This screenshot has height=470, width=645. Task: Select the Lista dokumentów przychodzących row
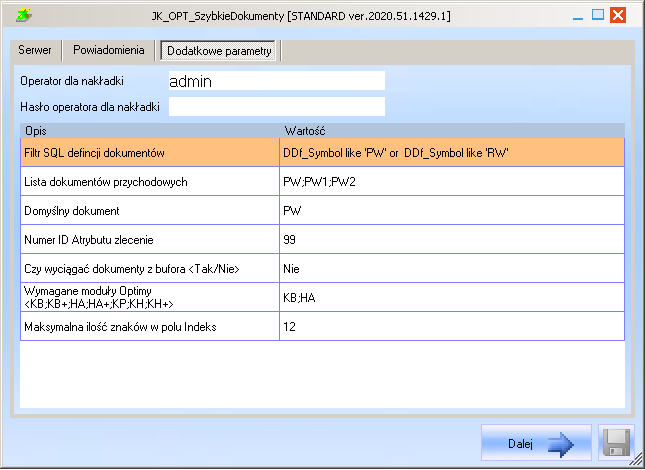pyautogui.click(x=150, y=182)
